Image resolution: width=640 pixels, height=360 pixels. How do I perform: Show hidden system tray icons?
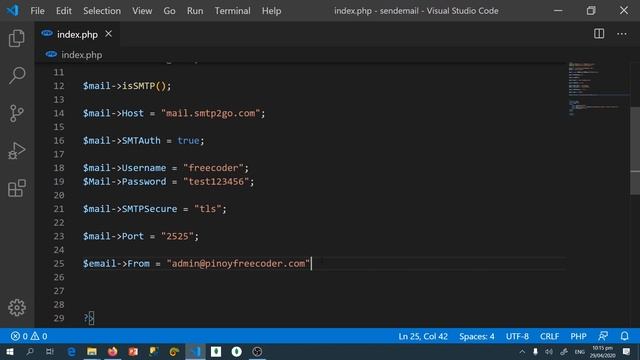pyautogui.click(x=522, y=351)
